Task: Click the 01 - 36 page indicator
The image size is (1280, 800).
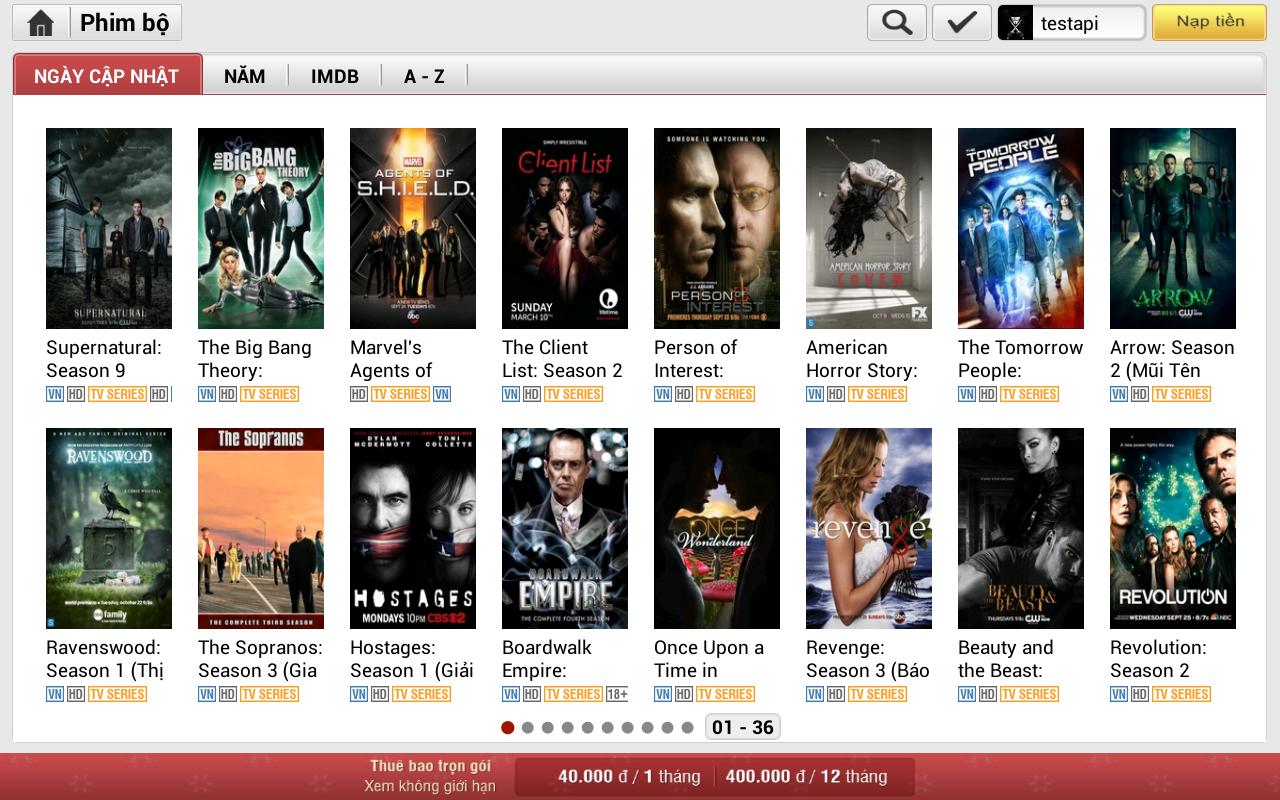Action: [742, 727]
